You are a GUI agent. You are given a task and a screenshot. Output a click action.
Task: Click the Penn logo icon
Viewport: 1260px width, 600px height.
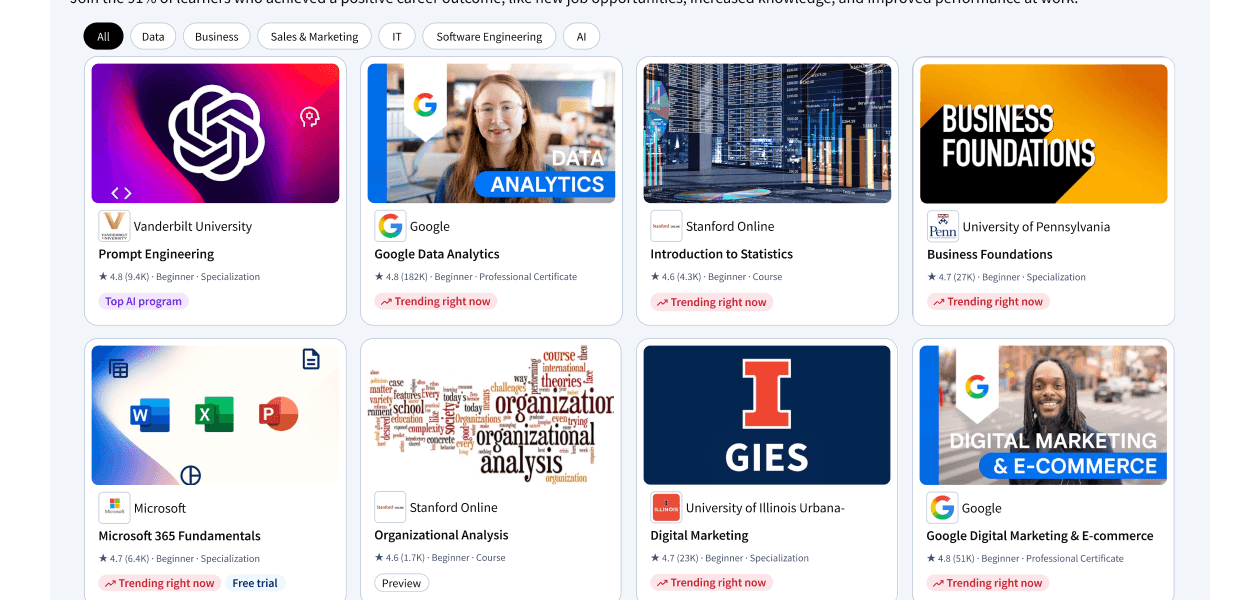pyautogui.click(x=943, y=226)
